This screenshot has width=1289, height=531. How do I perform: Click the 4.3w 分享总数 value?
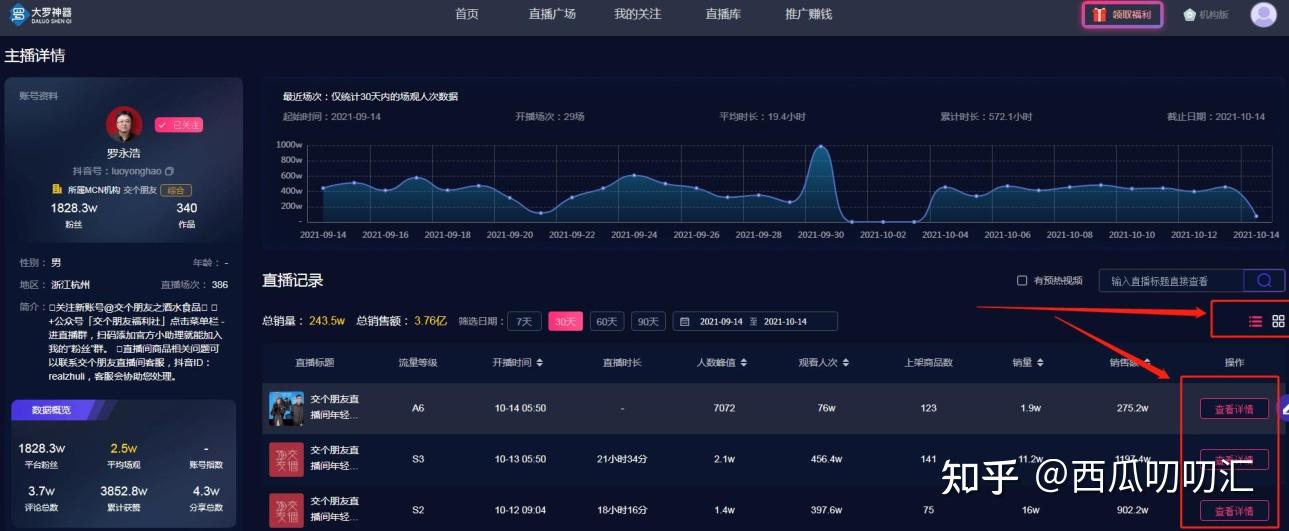(206, 491)
